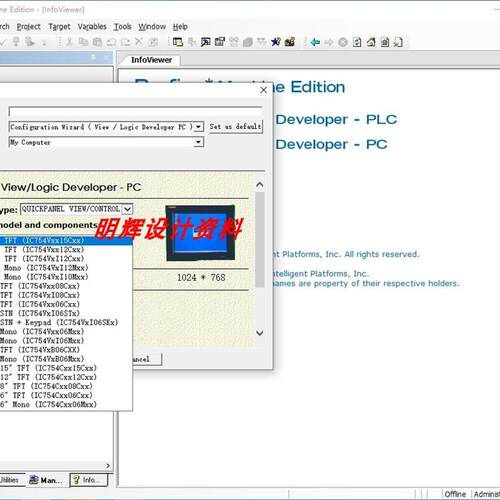Click the last page icon in toolbar

pyautogui.click(x=398, y=42)
